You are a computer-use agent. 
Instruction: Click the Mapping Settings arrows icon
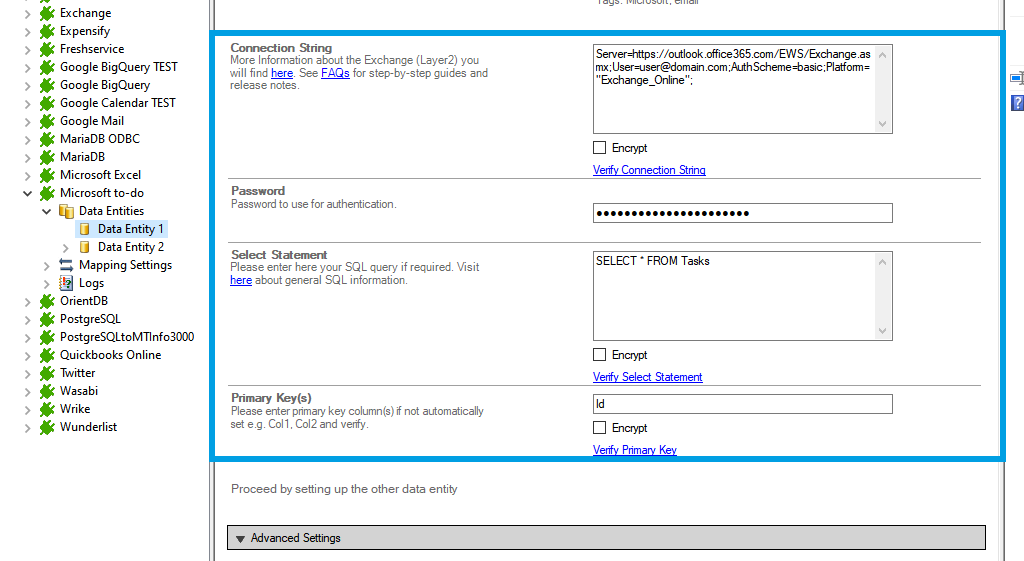pos(66,265)
